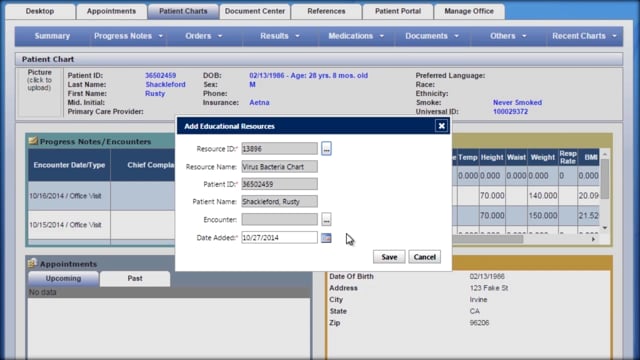This screenshot has width=640, height=360.
Task: Click the Progress Notes/Encounters panel icon
Action: pyautogui.click(x=33, y=141)
